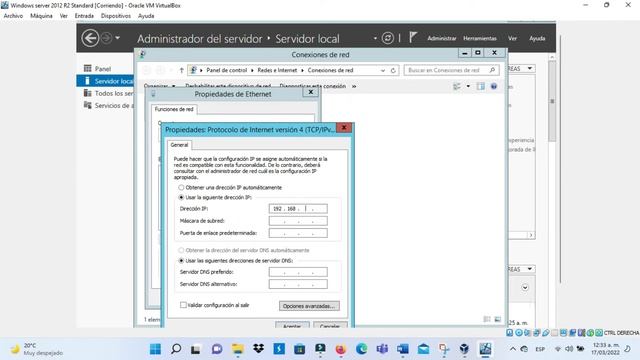The image size is (640, 360).
Task: Click the Servidor DNS preferido field
Action: pyautogui.click(x=298, y=272)
